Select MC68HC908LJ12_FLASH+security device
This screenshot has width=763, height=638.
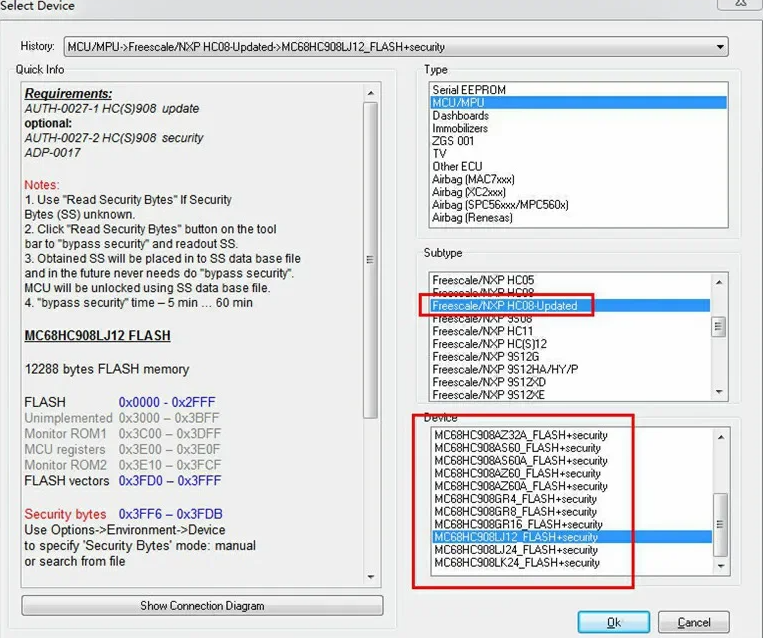[516, 537]
